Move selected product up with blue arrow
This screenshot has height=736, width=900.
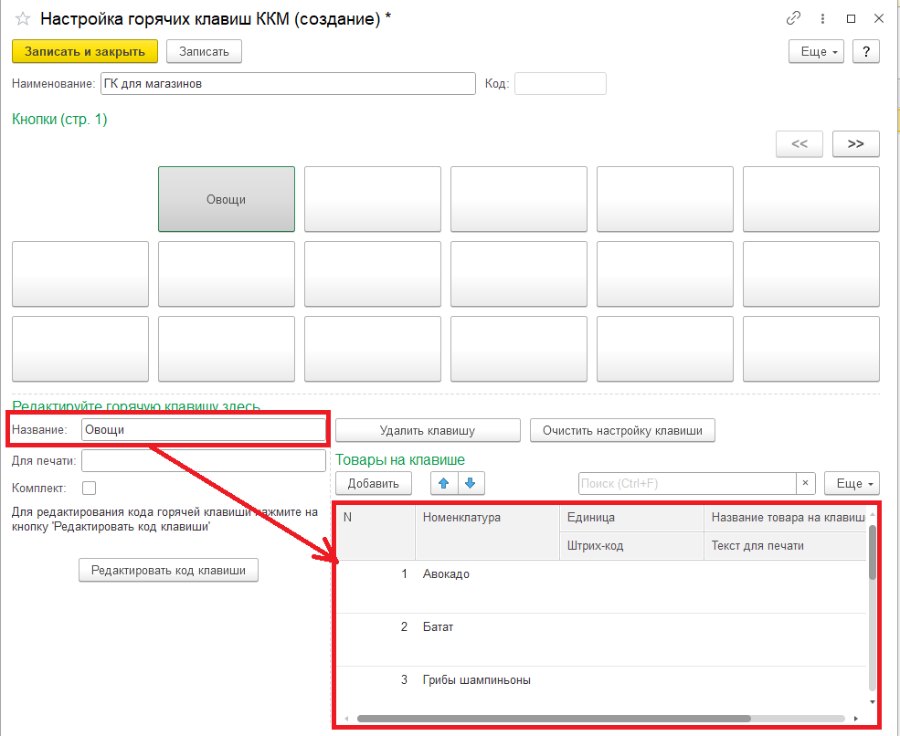tap(444, 483)
